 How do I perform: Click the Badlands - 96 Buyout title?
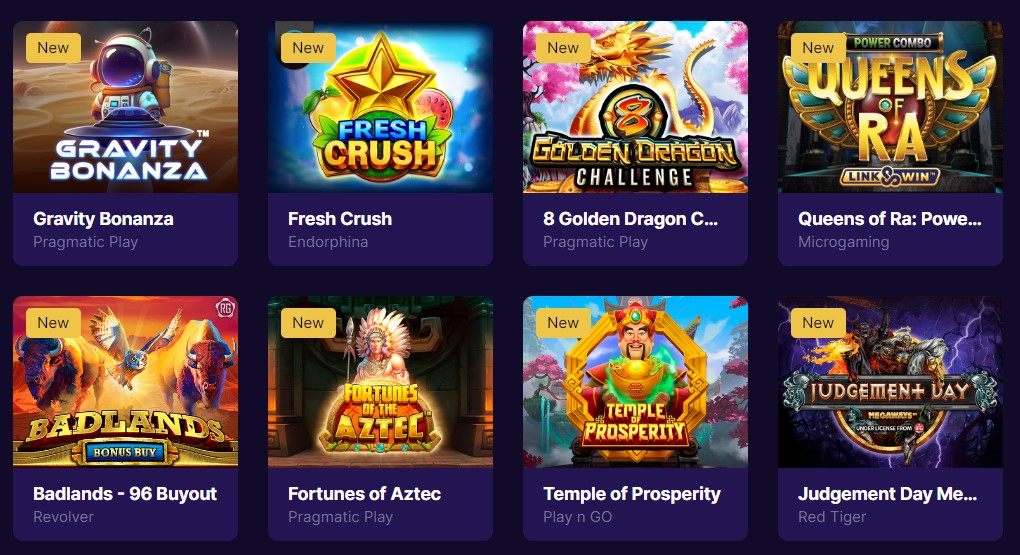click(125, 494)
